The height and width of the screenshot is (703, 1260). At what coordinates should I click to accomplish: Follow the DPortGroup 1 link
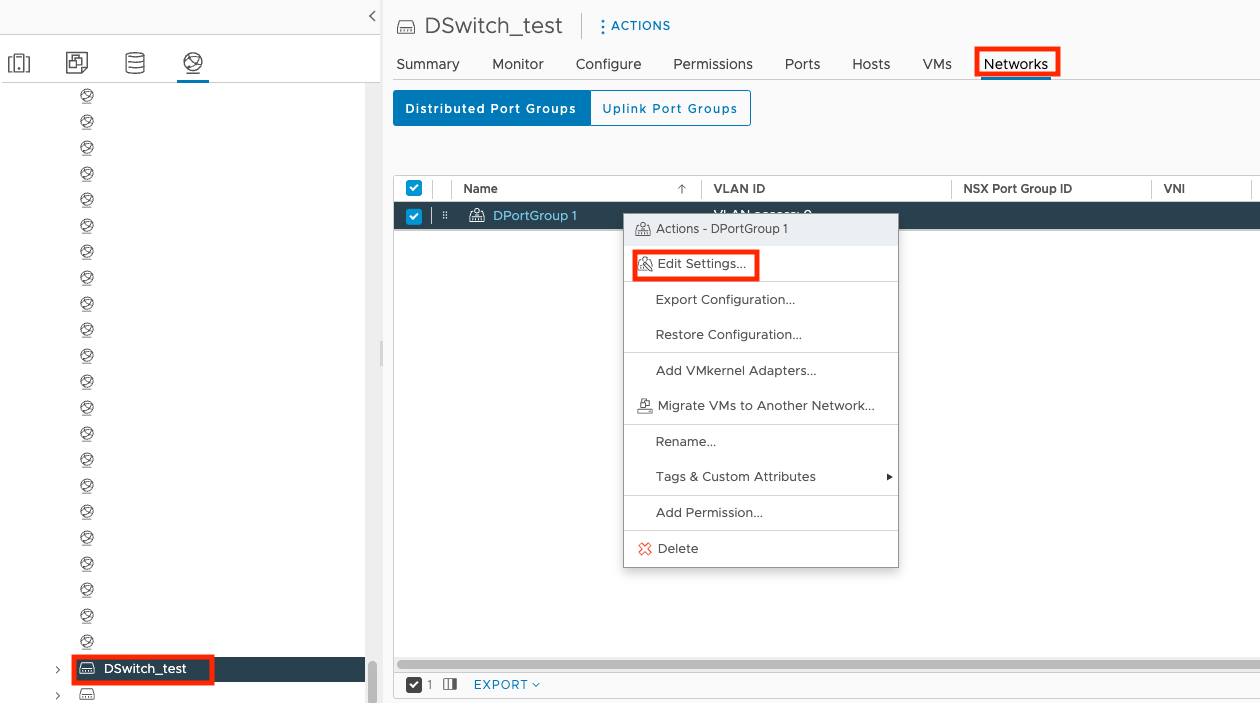tap(534, 214)
